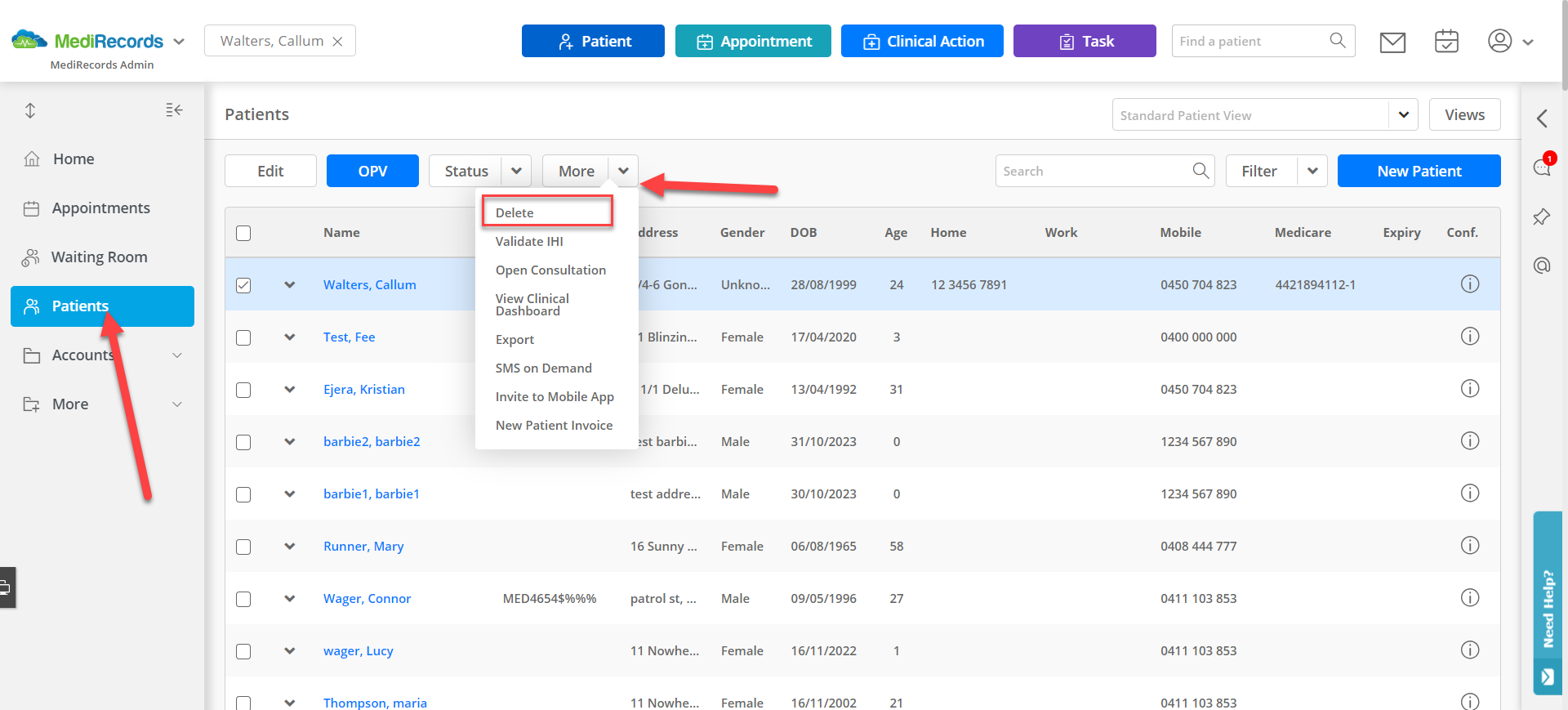Expand the Accounts sidebar section

pyautogui.click(x=177, y=355)
